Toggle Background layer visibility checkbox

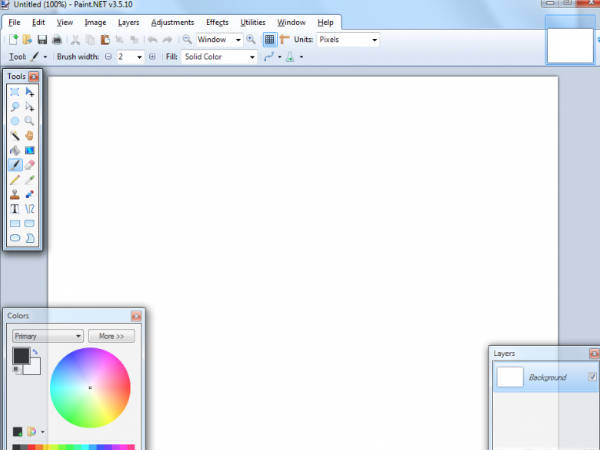pos(592,377)
